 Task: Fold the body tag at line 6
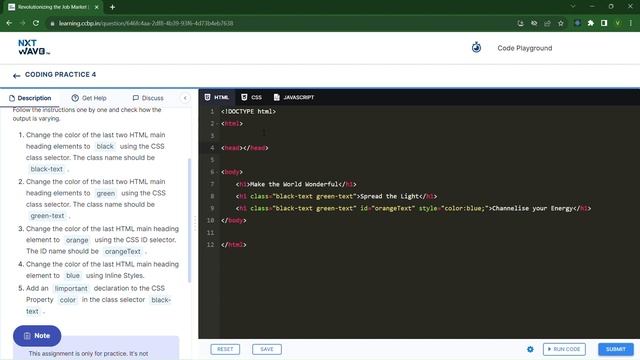[218, 172]
